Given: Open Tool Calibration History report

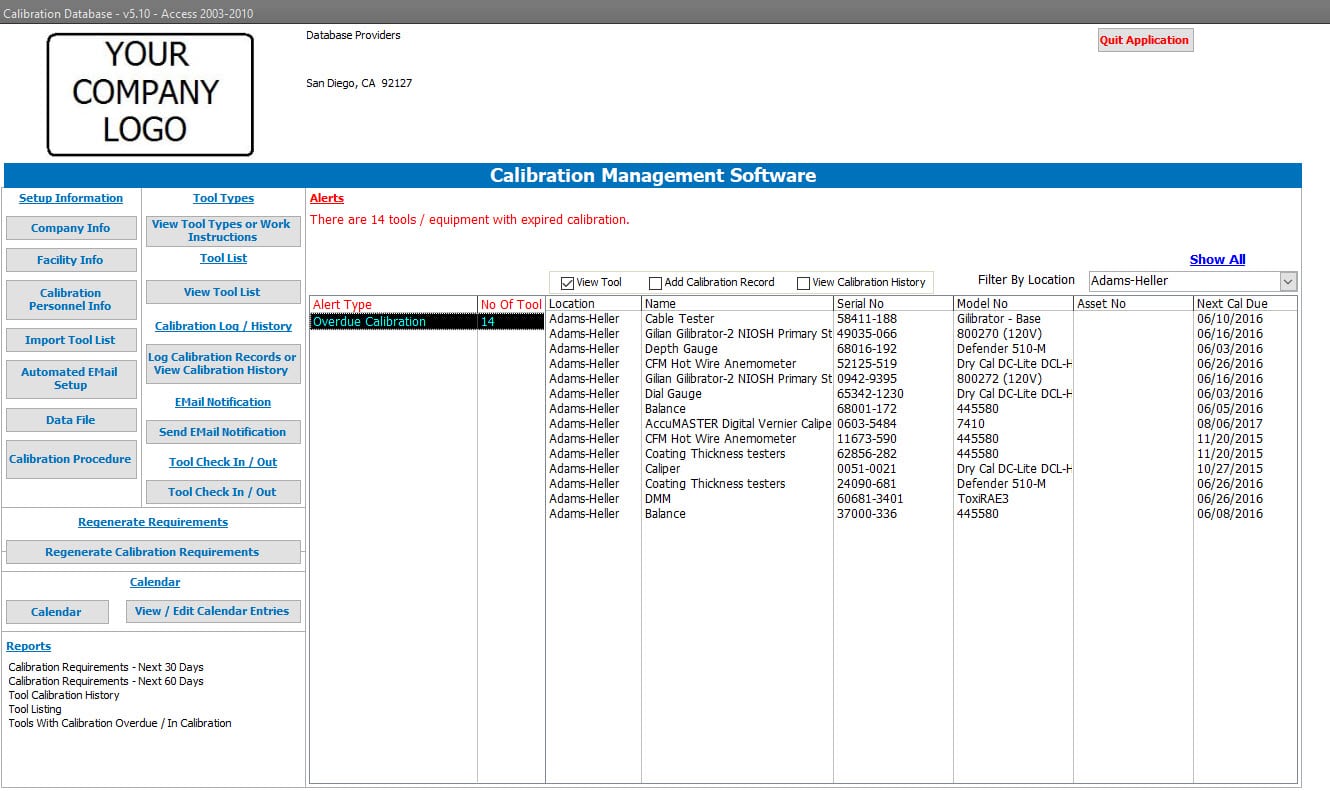Looking at the screenshot, I should (64, 695).
